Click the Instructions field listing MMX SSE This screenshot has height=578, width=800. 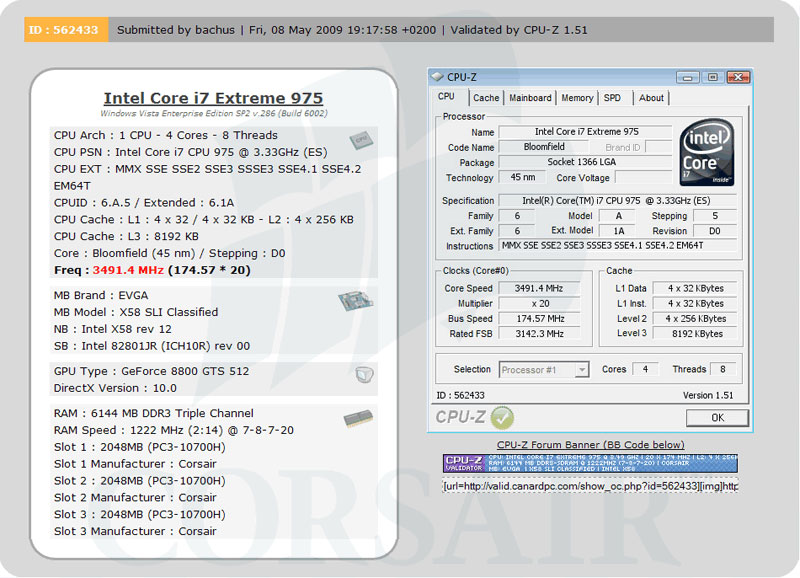(617, 245)
